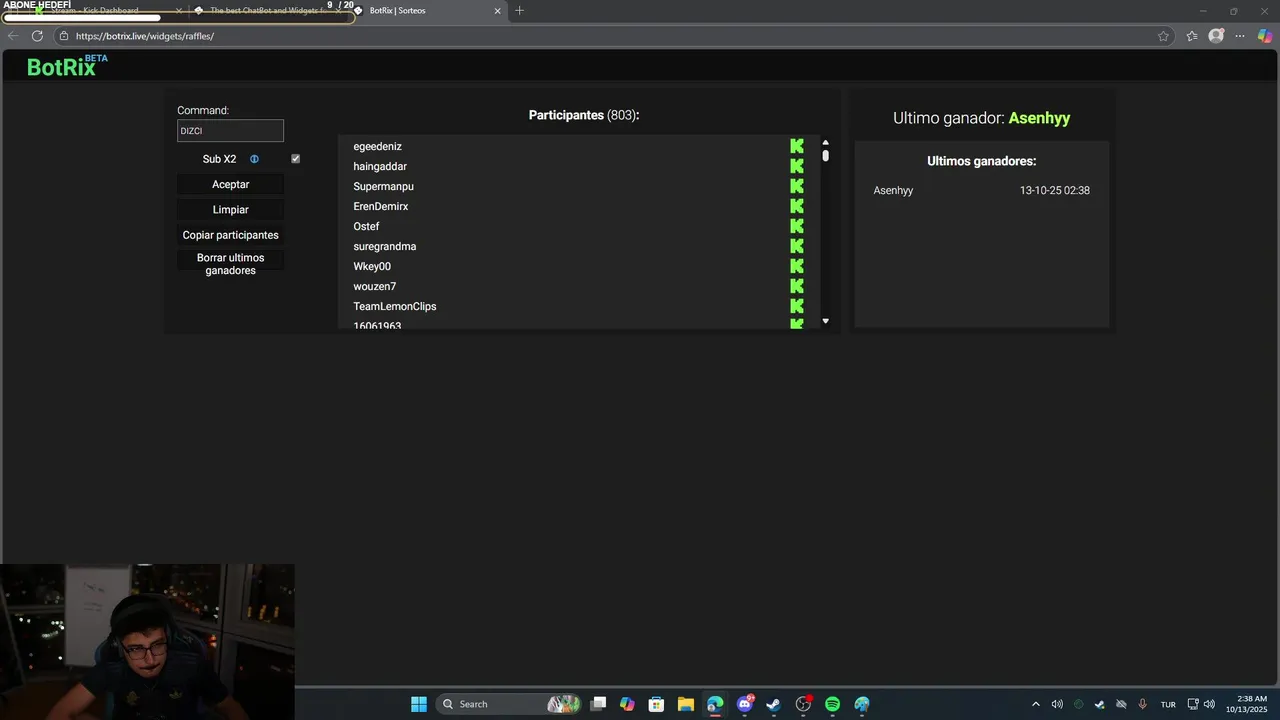Click the 13-10-25 02:38 timestamp
The image size is (1280, 720).
pyautogui.click(x=1054, y=190)
